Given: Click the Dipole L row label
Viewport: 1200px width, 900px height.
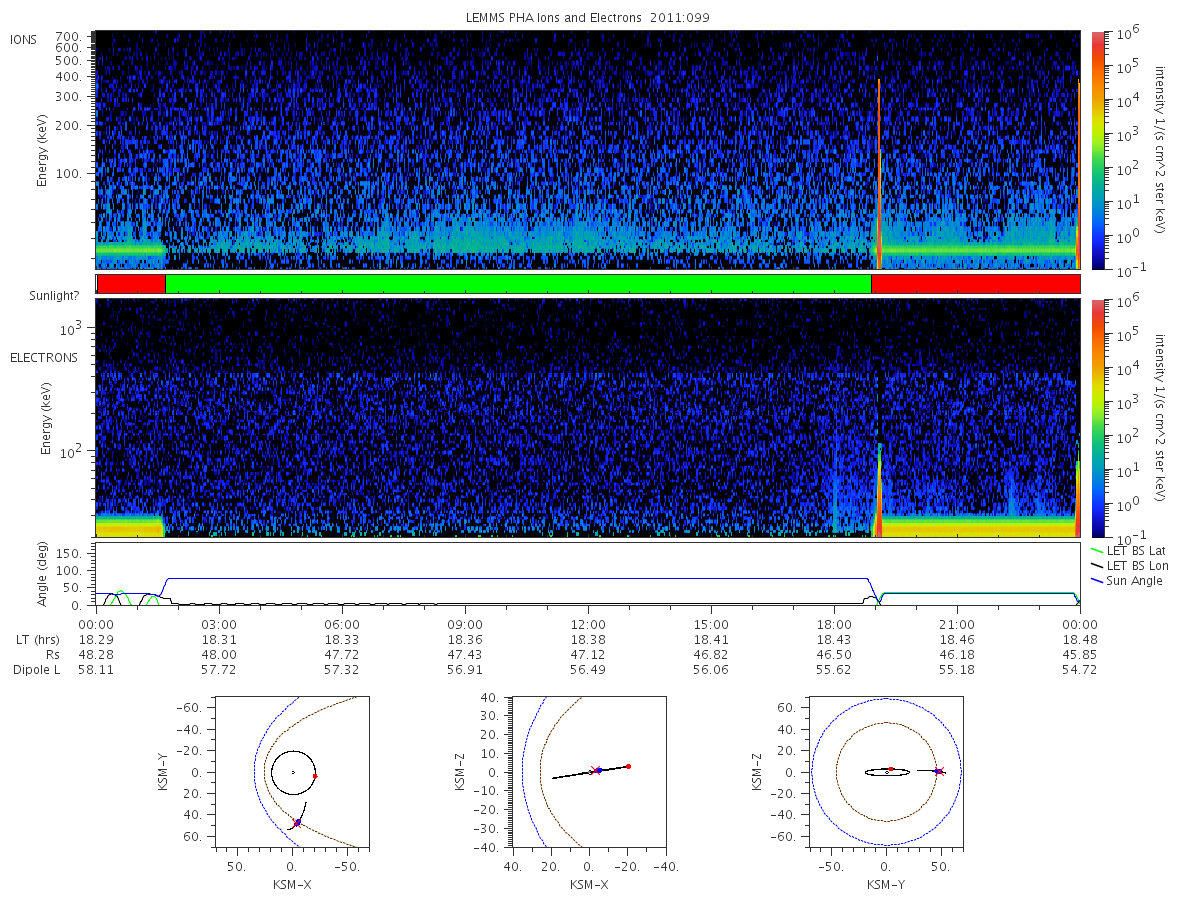Looking at the screenshot, I should 36,669.
